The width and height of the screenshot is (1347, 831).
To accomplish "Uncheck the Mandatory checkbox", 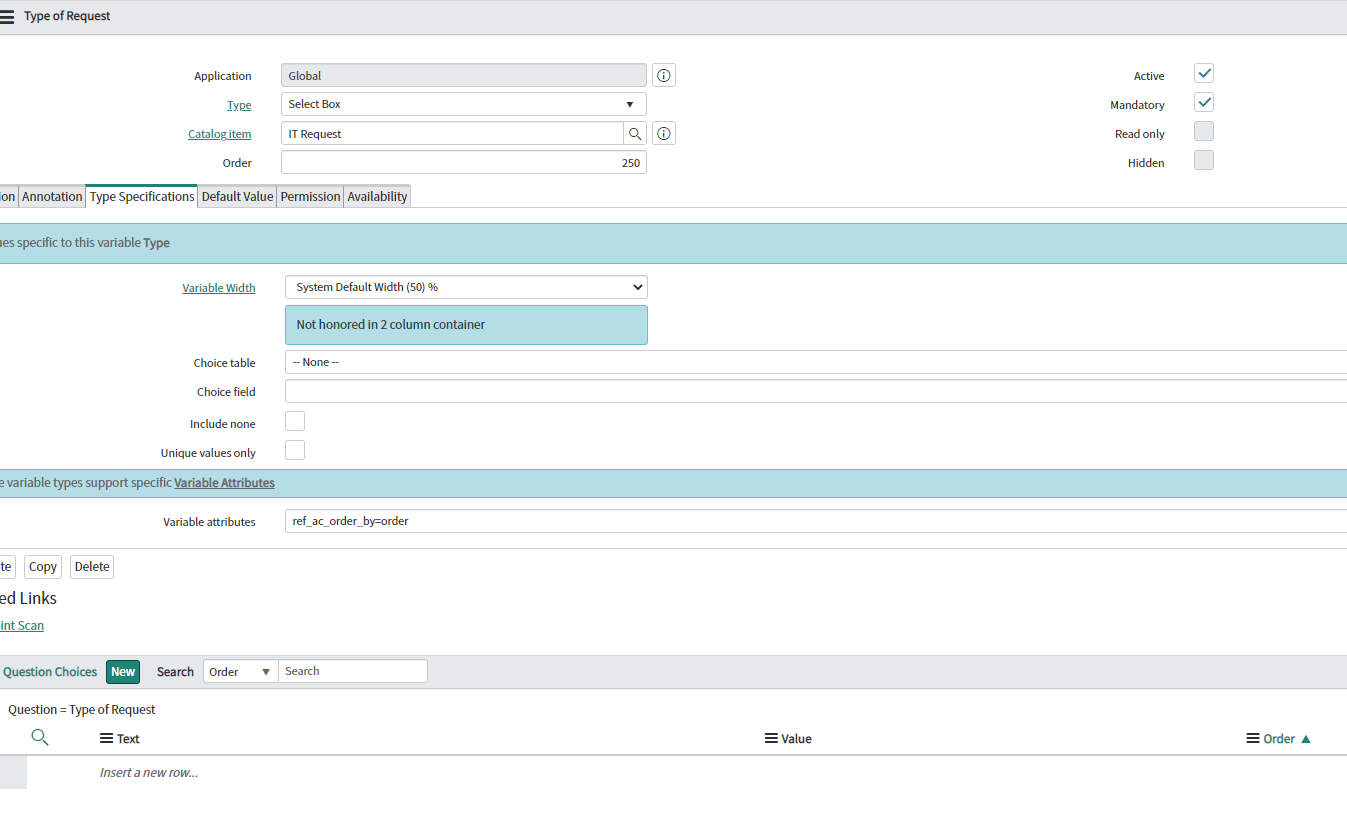I will tap(1204, 102).
